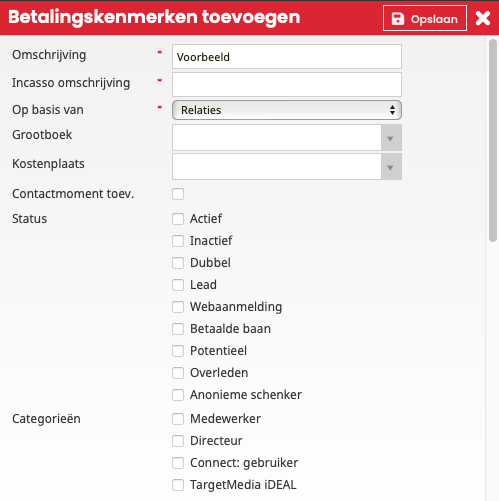Expand the Kostenplaats dropdown arrow
The image size is (499, 501).
coord(391,167)
